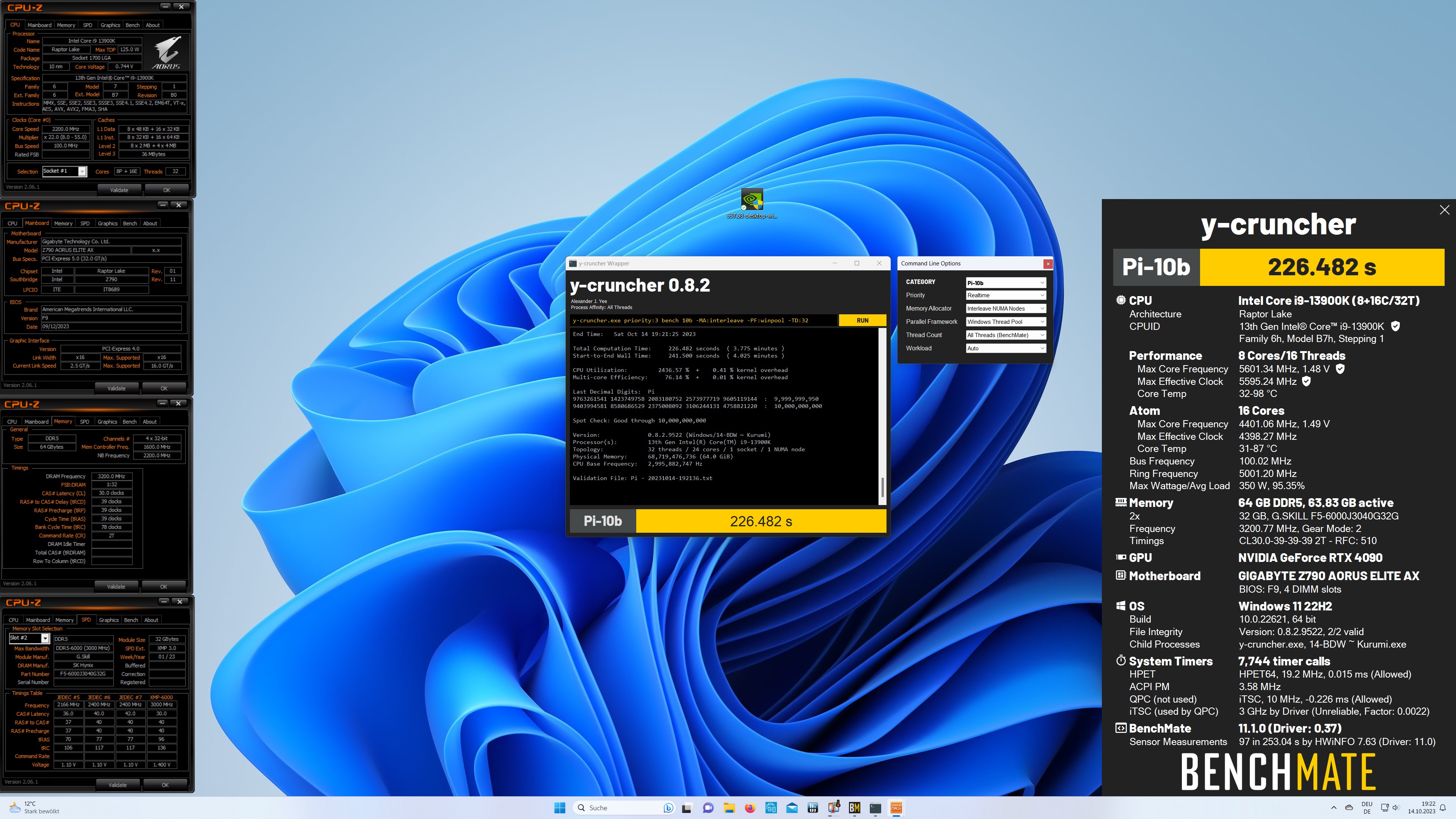Click the Validation File line in output
Viewport: 1456px width, 819px height.
643,478
